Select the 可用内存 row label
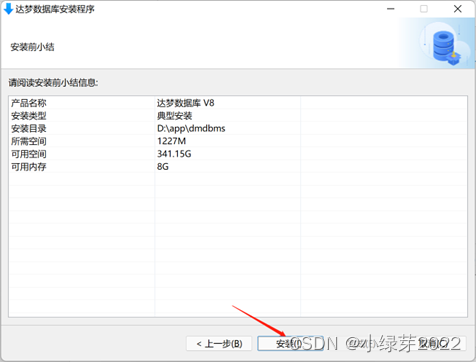Screen dimensions: 476x362 pyautogui.click(x=29, y=166)
